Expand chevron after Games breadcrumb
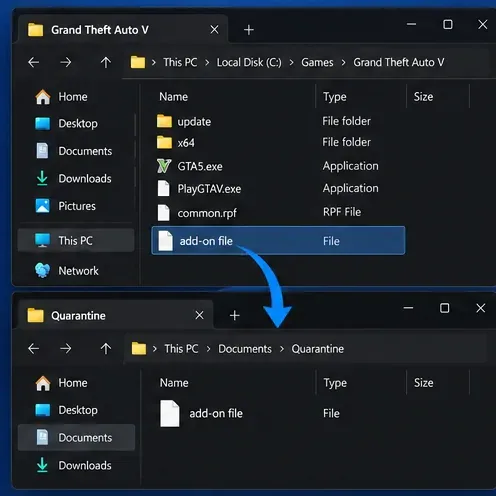This screenshot has width=496, height=496. click(343, 63)
